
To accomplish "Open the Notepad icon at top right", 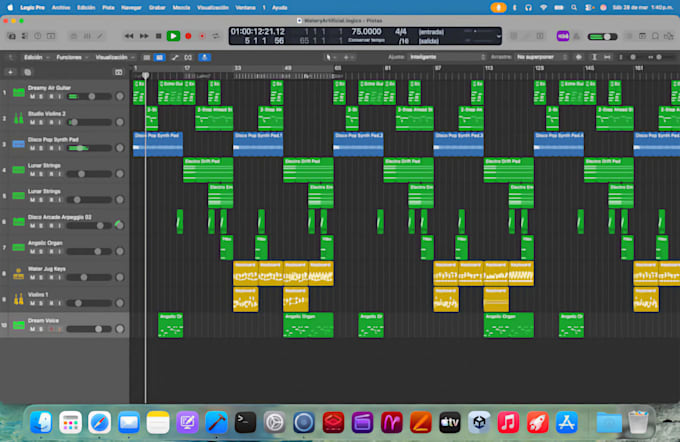I will pyautogui.click(x=642, y=36).
